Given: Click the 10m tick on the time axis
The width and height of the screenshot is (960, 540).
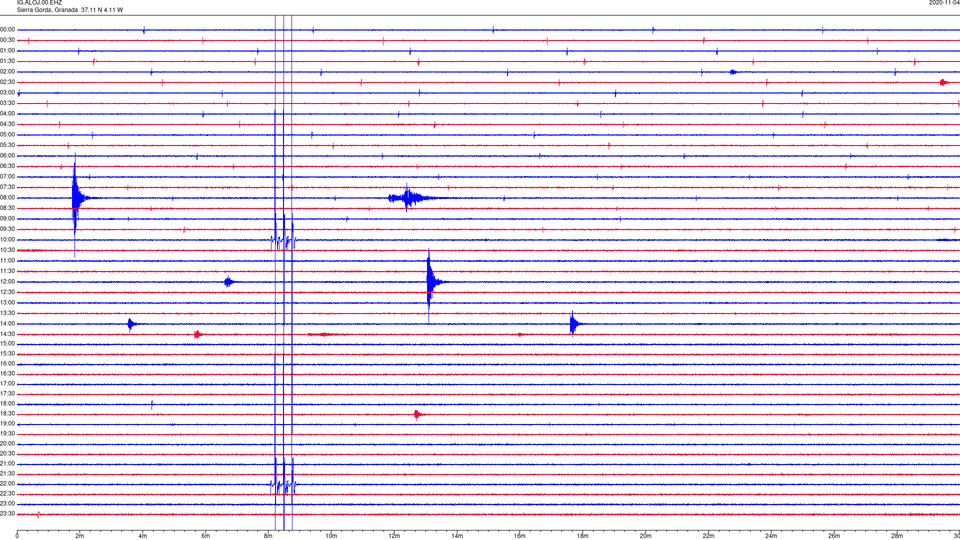Looking at the screenshot, I should (331, 536).
